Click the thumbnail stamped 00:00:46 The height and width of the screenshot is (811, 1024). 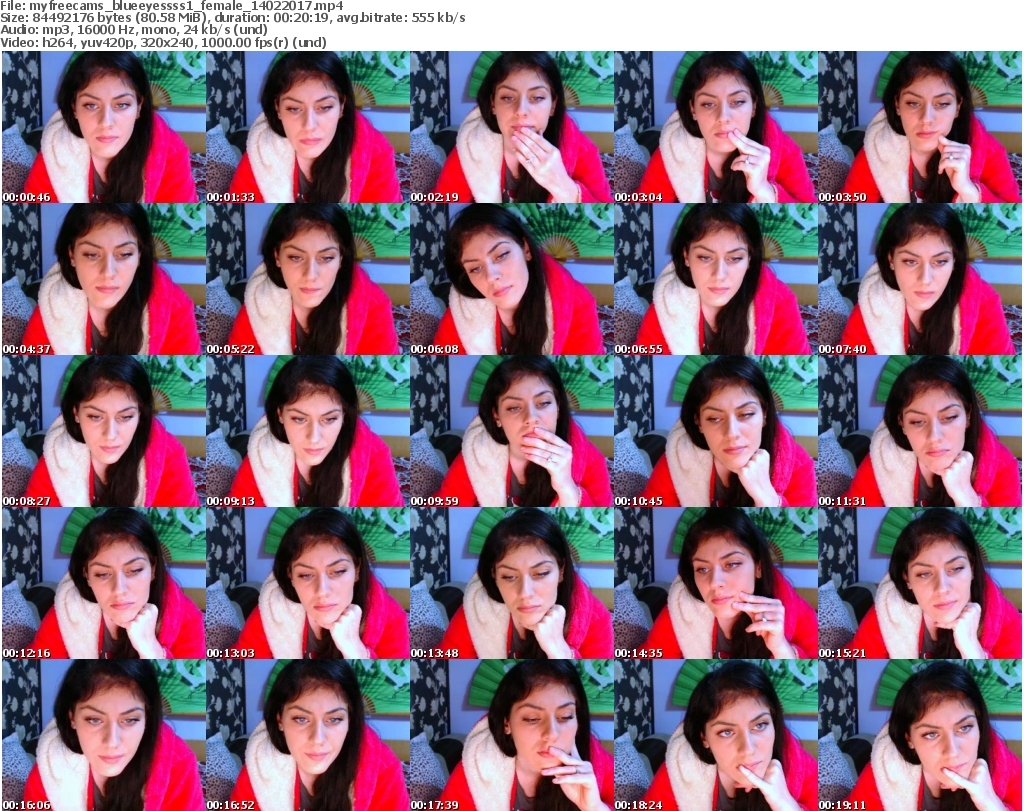point(103,127)
